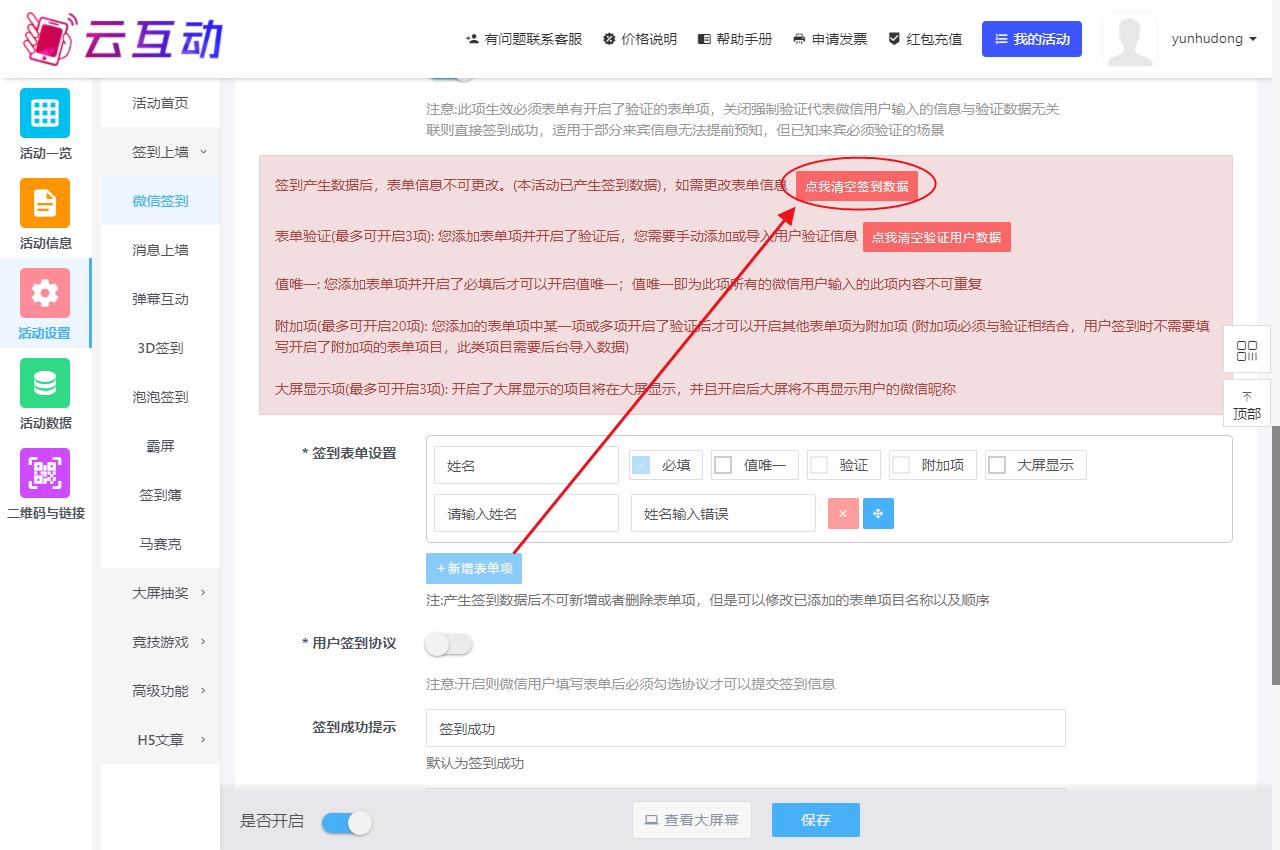Click the 签到成功提示 input field
Screen dimensions: 1280x850
tap(745, 729)
